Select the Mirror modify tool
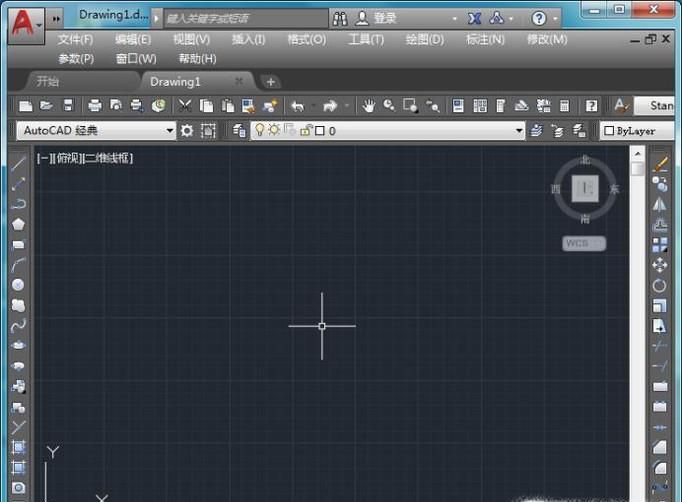This screenshot has height=502, width=682. pyautogui.click(x=659, y=204)
